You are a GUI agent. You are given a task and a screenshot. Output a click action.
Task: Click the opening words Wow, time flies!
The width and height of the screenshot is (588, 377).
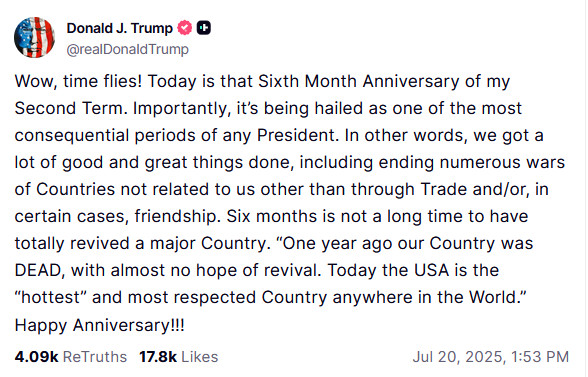[x=78, y=81]
